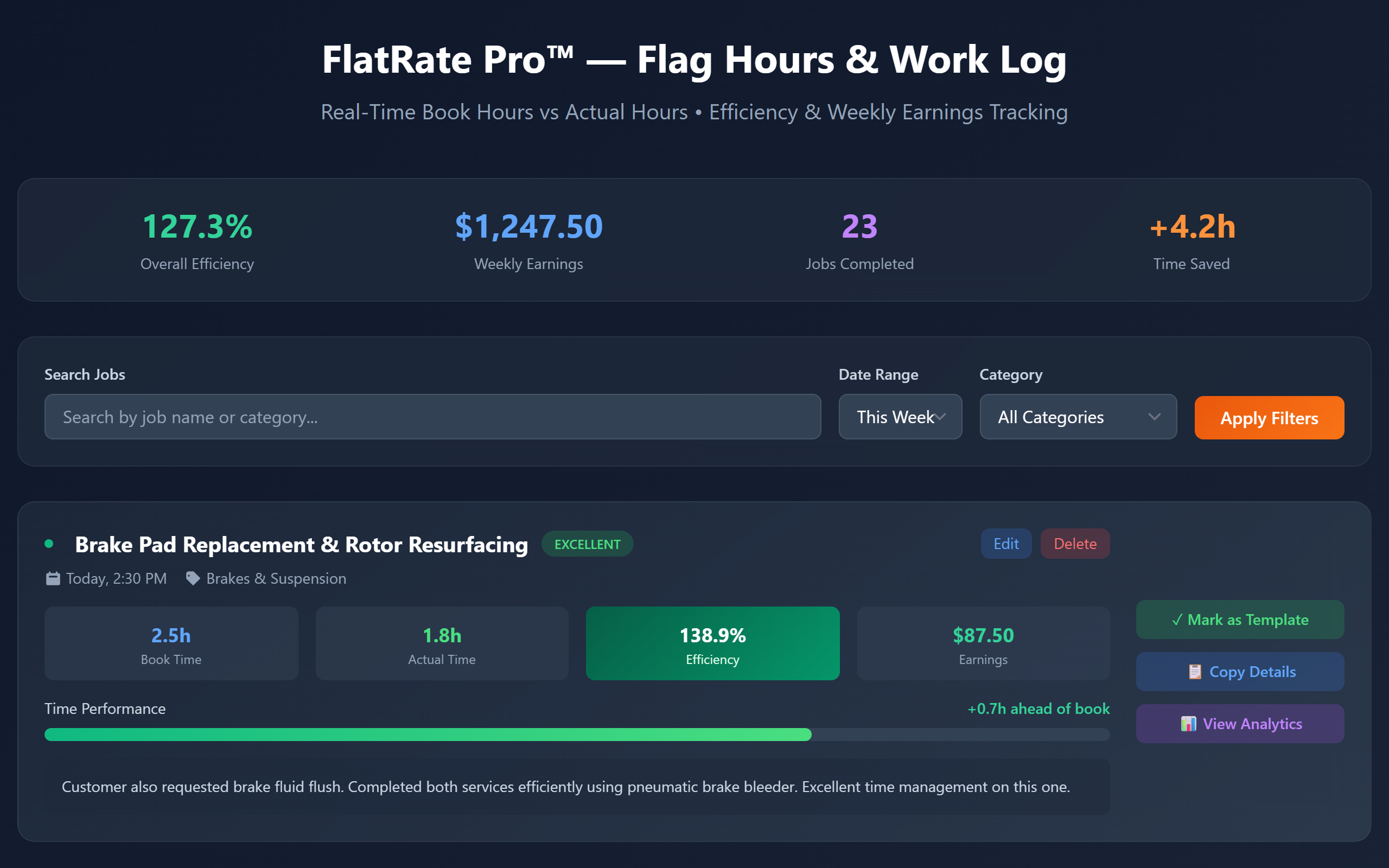Click the Time Performance progress bar
The width and height of the screenshot is (1389, 868).
(577, 735)
